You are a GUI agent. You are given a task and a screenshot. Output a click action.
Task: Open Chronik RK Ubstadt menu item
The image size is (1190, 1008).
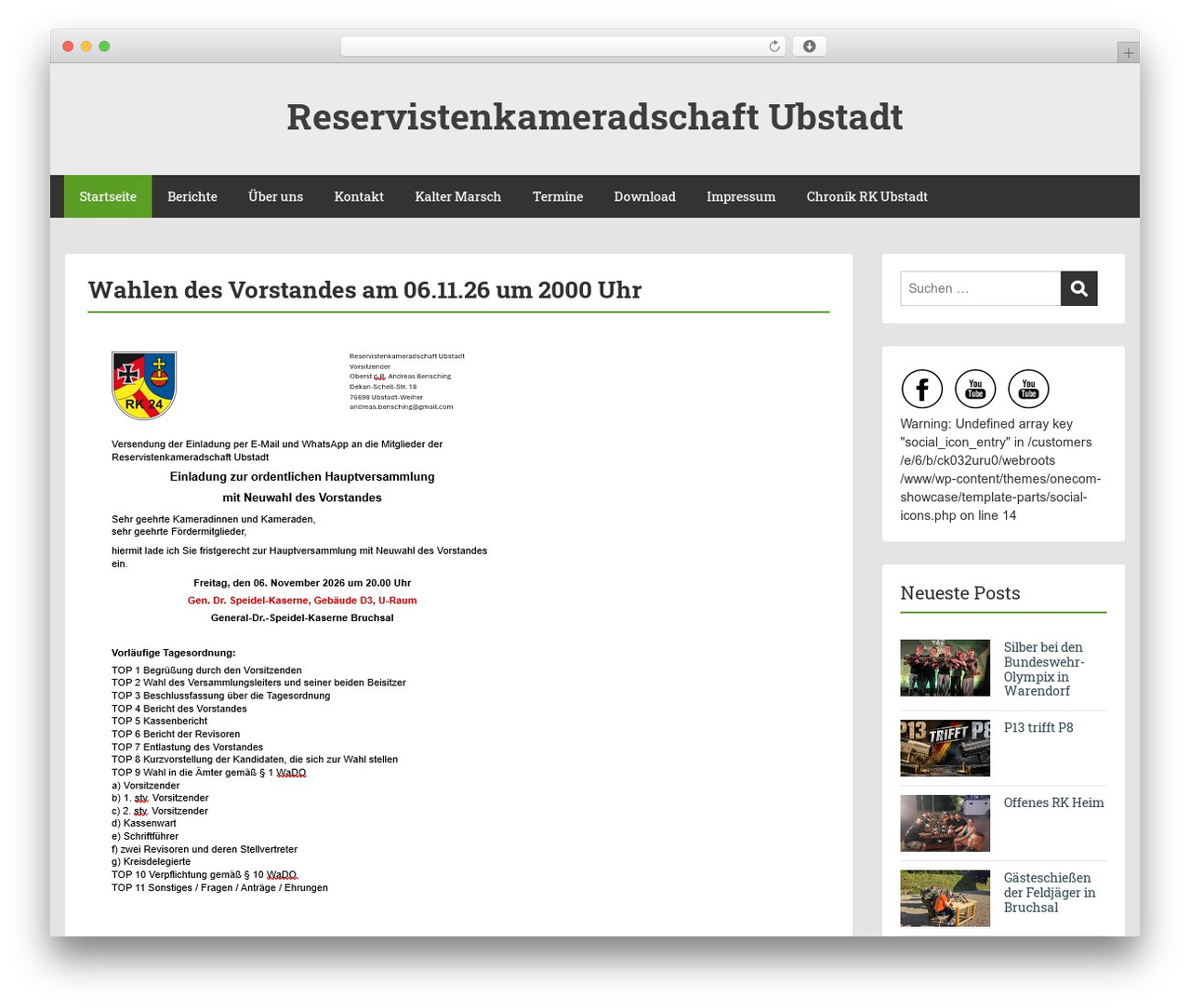pyautogui.click(x=867, y=196)
